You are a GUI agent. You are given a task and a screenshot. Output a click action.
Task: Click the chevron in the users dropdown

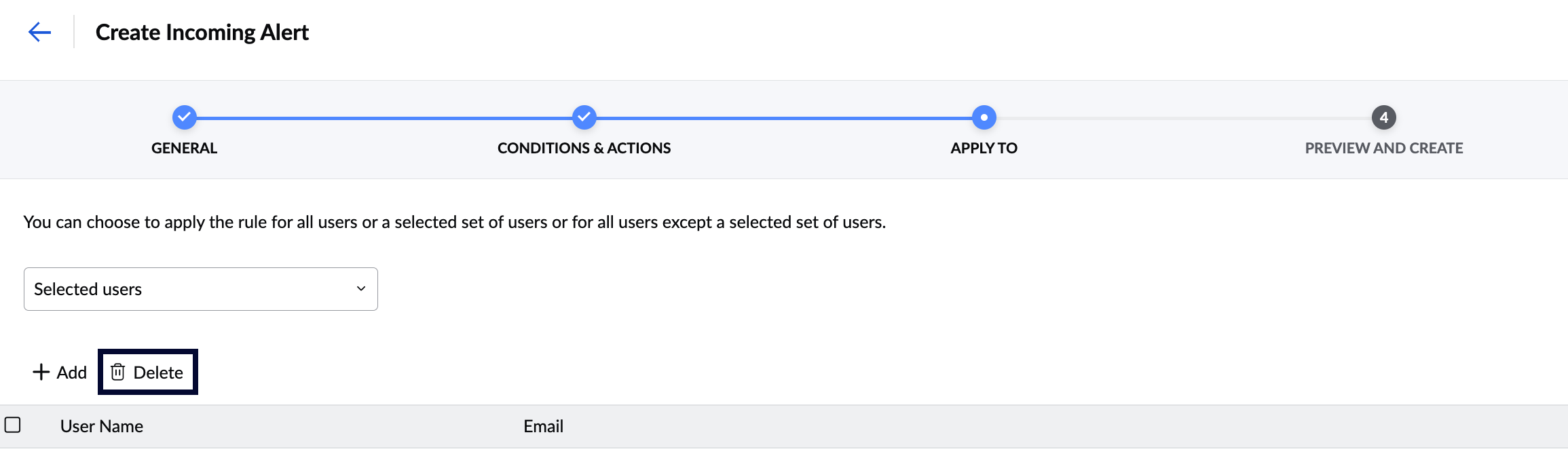(x=361, y=288)
